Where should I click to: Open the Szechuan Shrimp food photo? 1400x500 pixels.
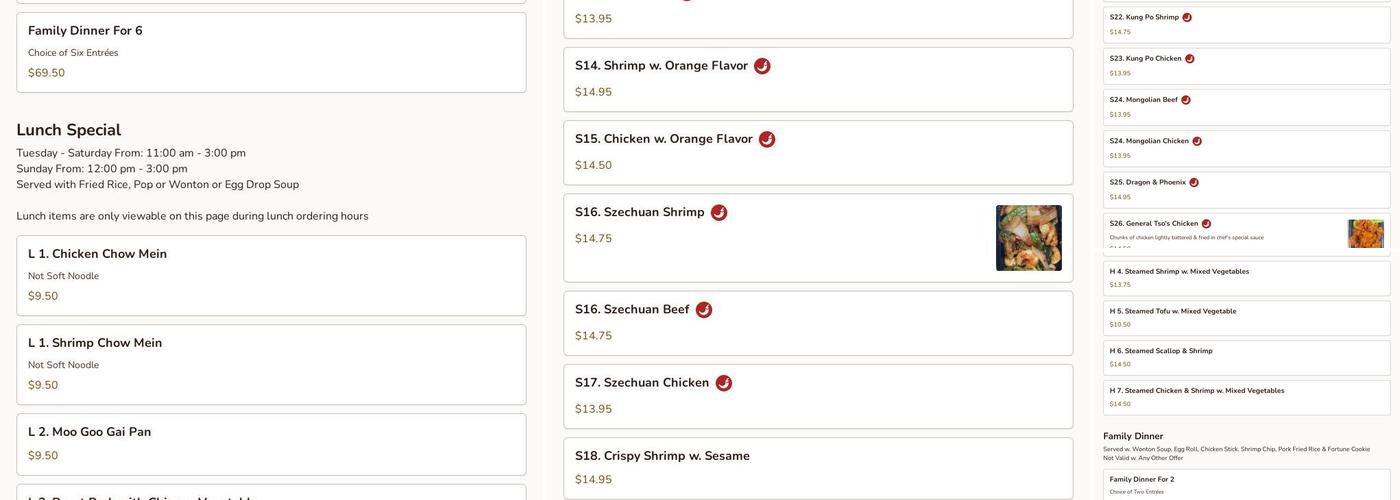click(1028, 238)
